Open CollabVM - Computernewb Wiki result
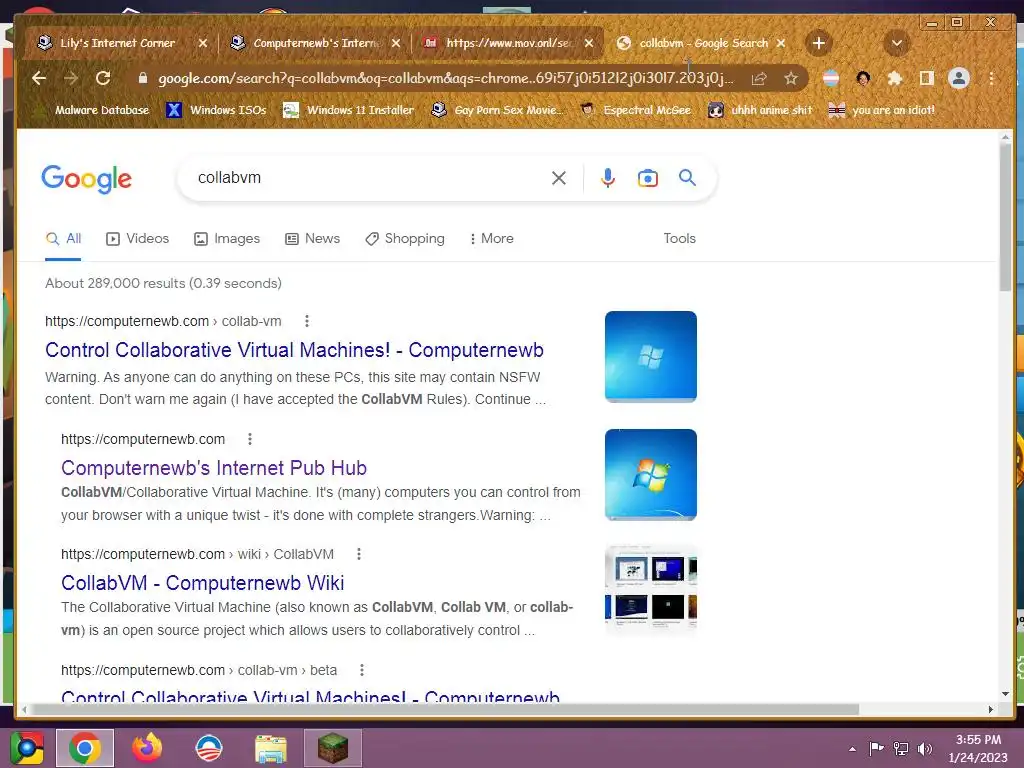The height and width of the screenshot is (768, 1024). click(202, 583)
